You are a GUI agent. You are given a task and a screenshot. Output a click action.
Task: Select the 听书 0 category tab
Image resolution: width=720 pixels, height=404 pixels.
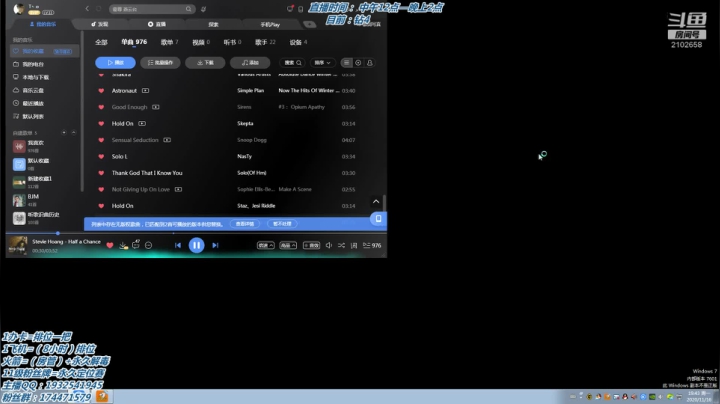click(232, 42)
